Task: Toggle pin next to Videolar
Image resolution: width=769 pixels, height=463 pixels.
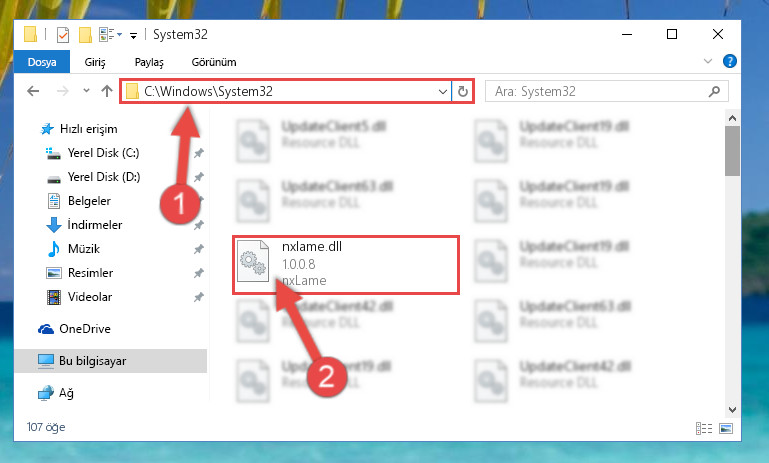Action: click(199, 297)
